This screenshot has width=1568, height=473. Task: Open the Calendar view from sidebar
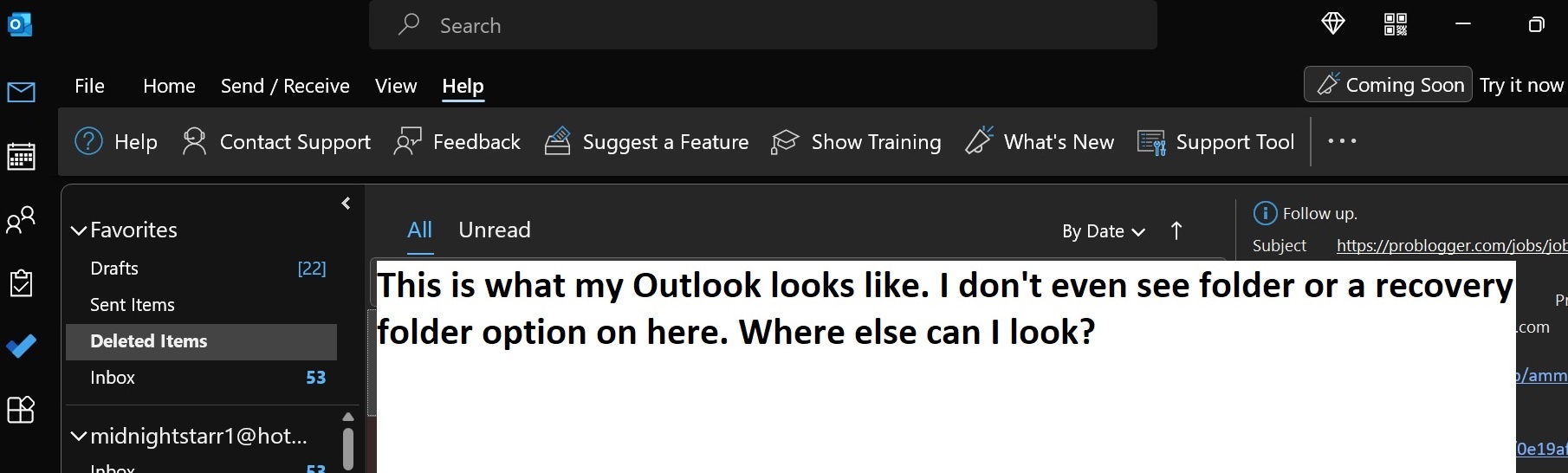tap(21, 157)
